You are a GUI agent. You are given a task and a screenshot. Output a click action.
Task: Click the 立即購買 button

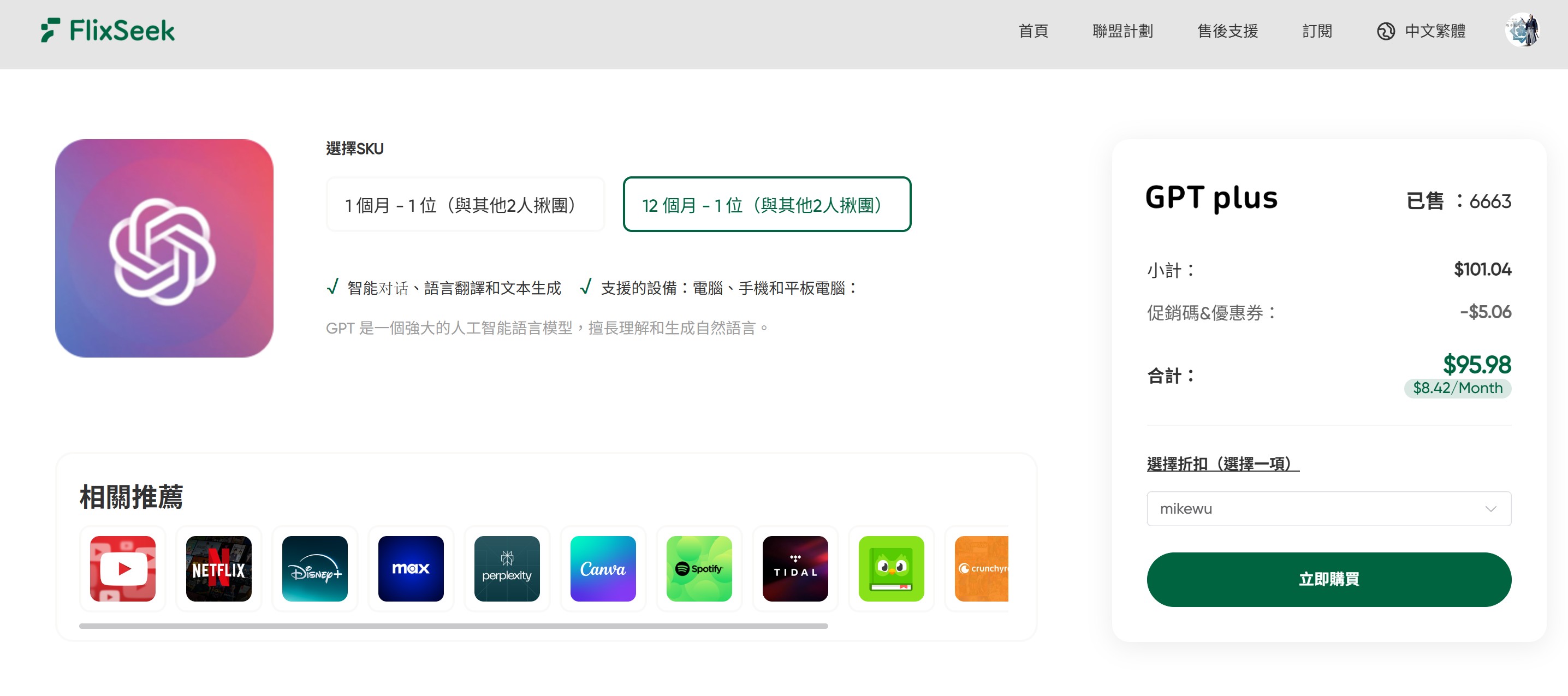1328,579
